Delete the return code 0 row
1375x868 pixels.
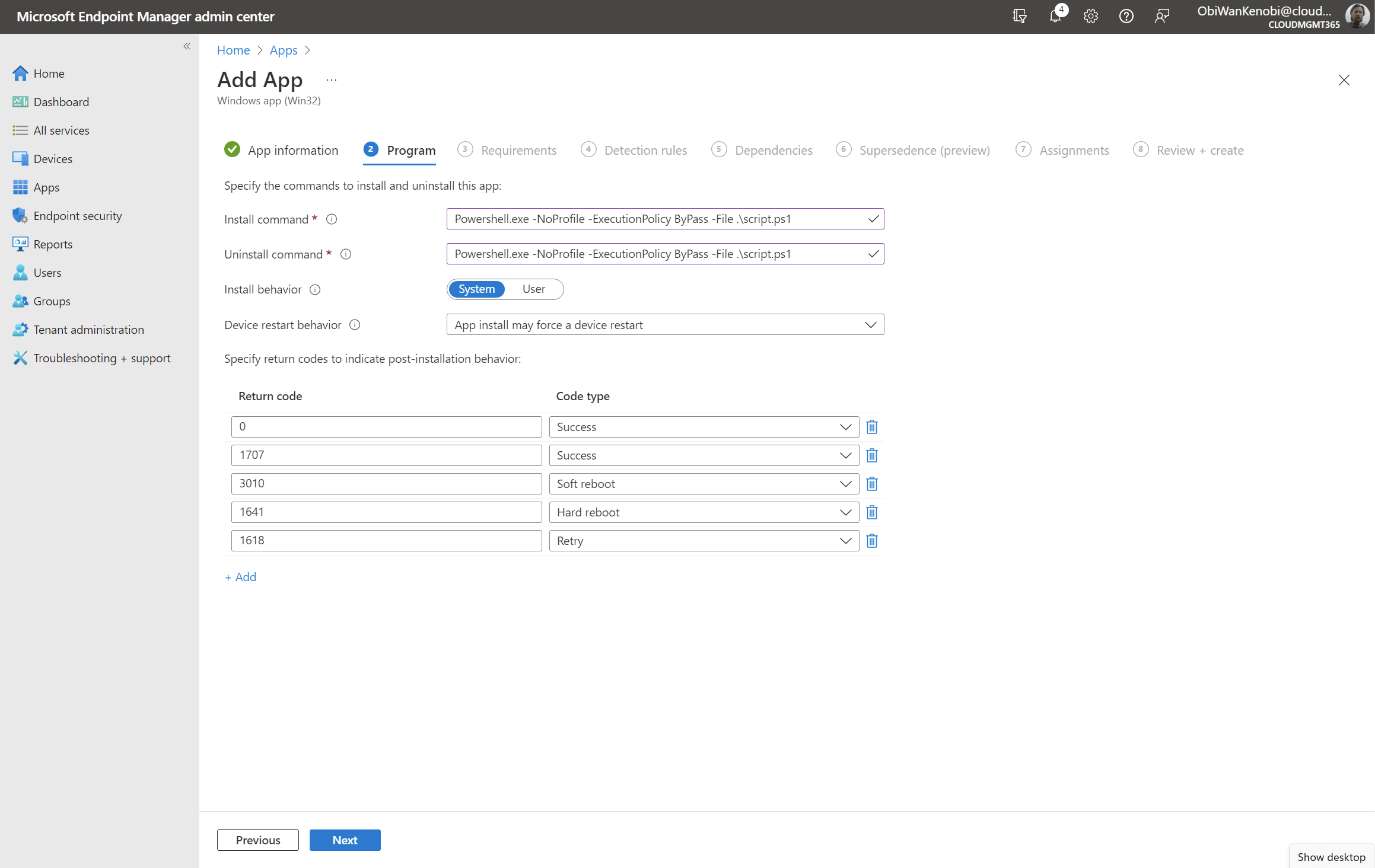pos(871,427)
